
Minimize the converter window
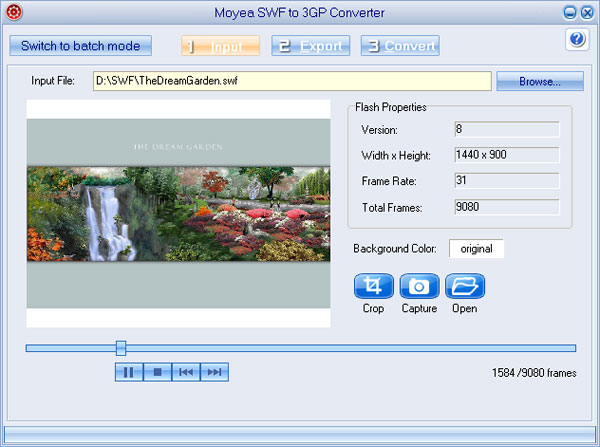coord(570,13)
